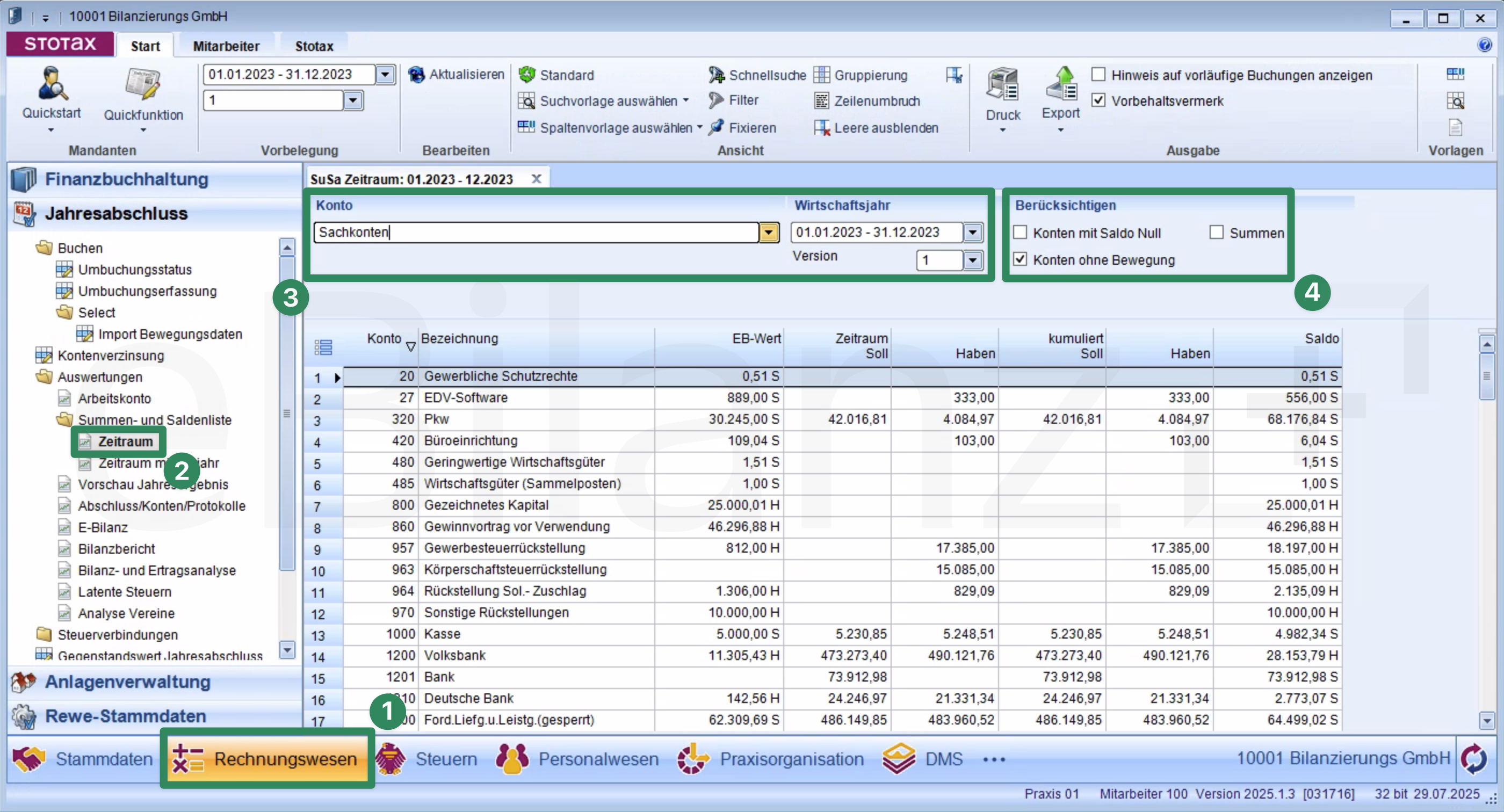Screen dimensions: 1504x812
Task: Show more modules via the three dots
Action: pyautogui.click(x=994, y=759)
